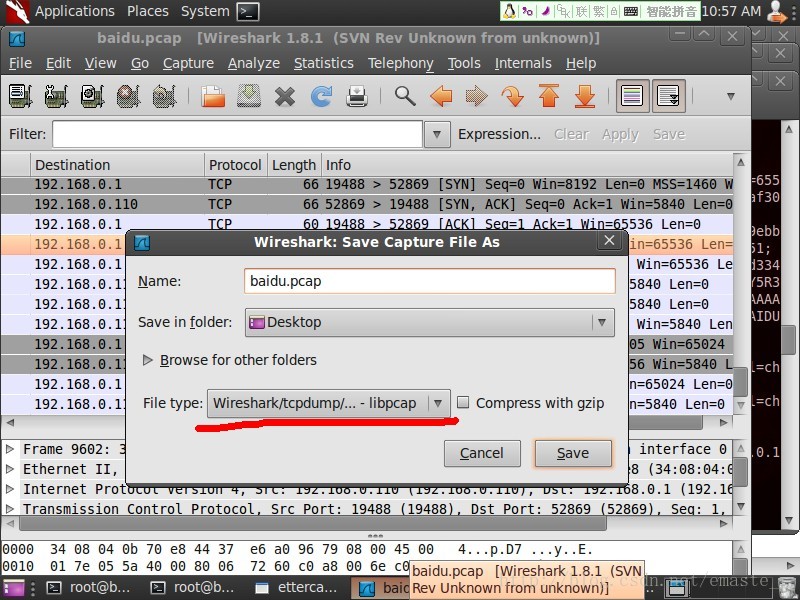Open the Analyze menu

[254, 63]
